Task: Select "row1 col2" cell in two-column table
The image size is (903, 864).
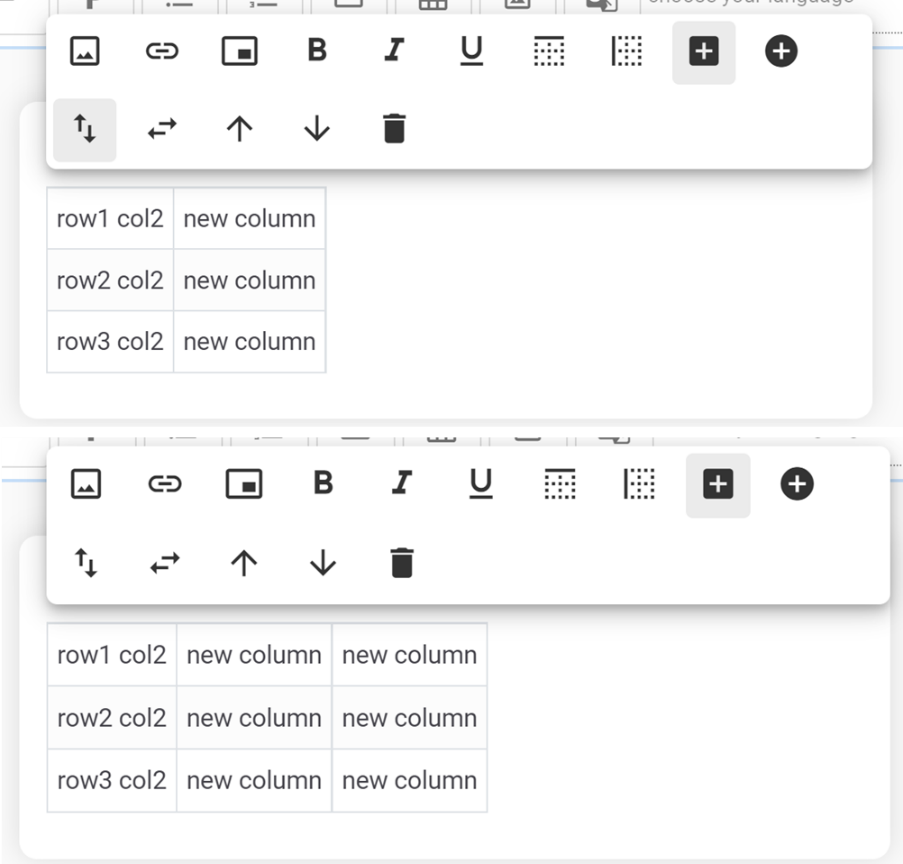Action: [110, 219]
